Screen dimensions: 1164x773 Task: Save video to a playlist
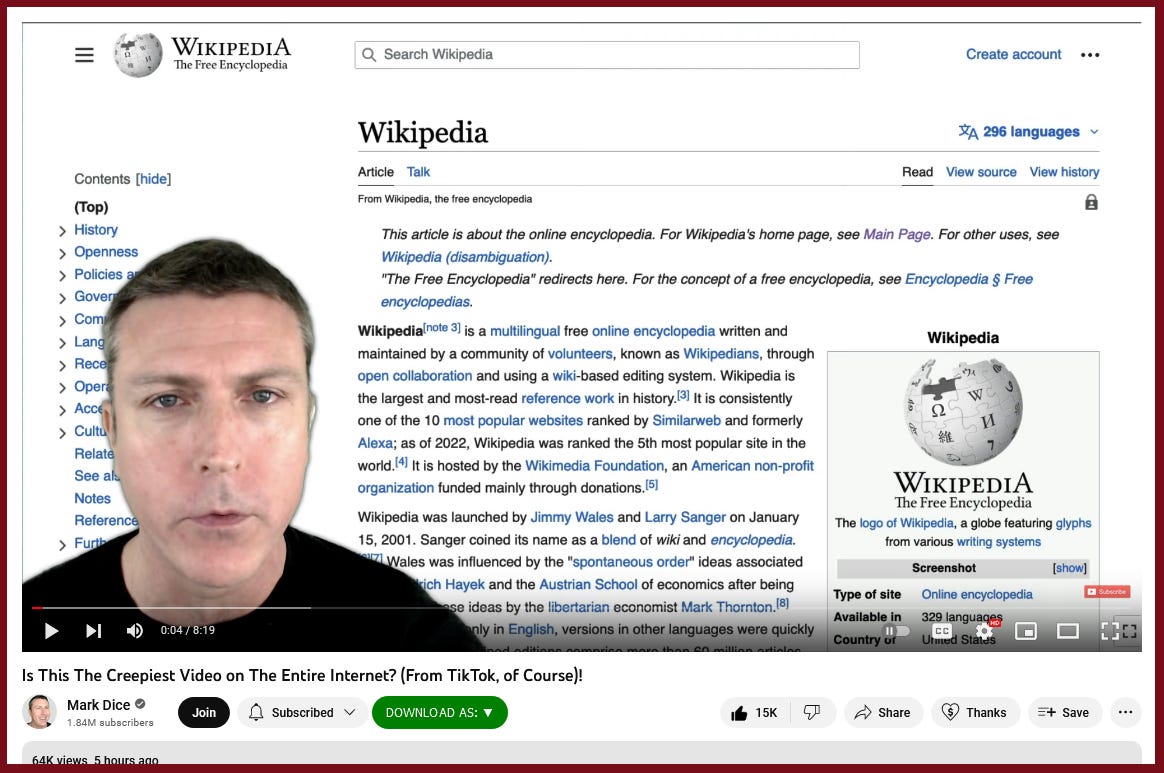[1064, 713]
